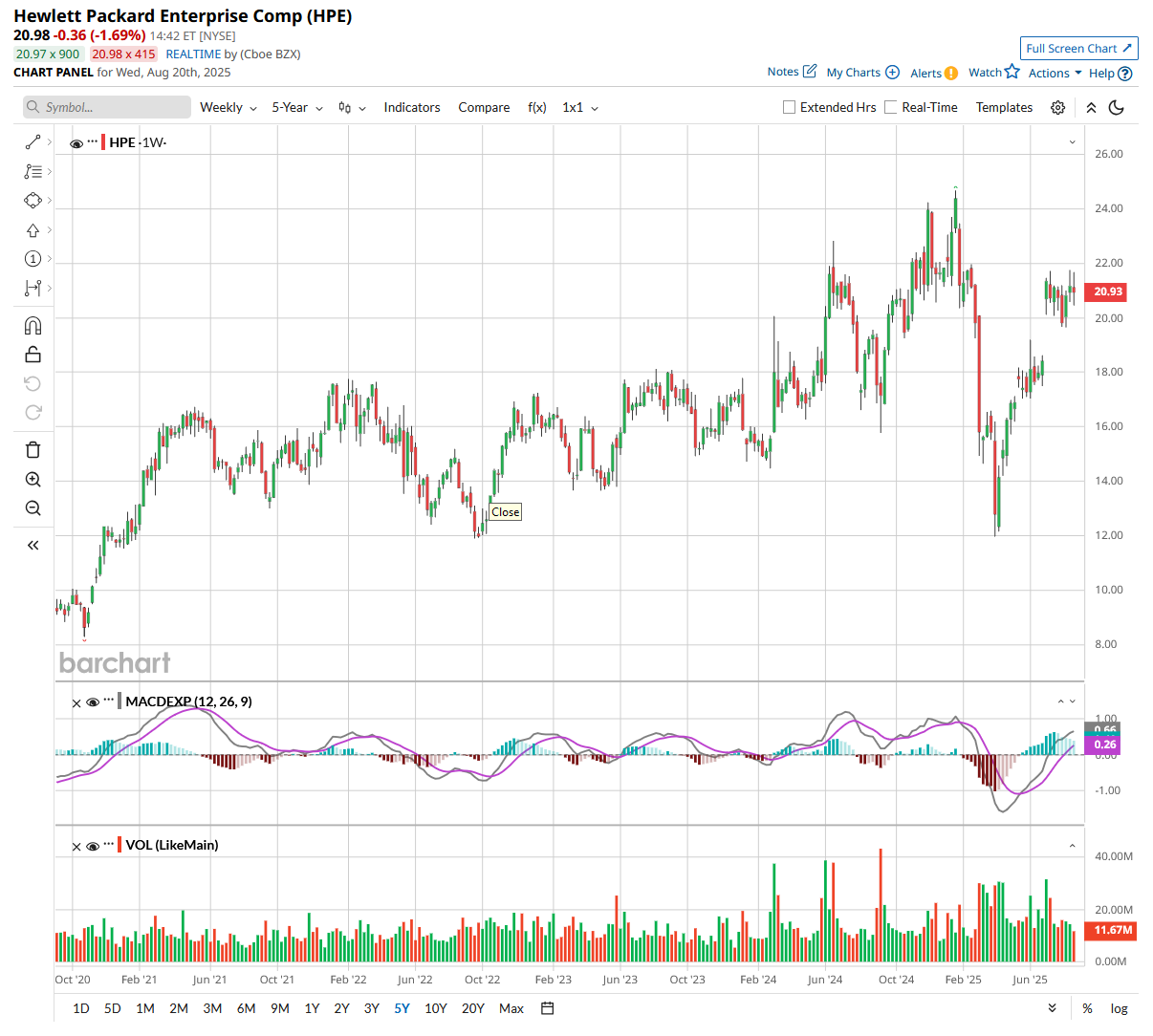Open Full Screen Chart
Viewport: 1153px width, 1036px height.
[x=1078, y=49]
